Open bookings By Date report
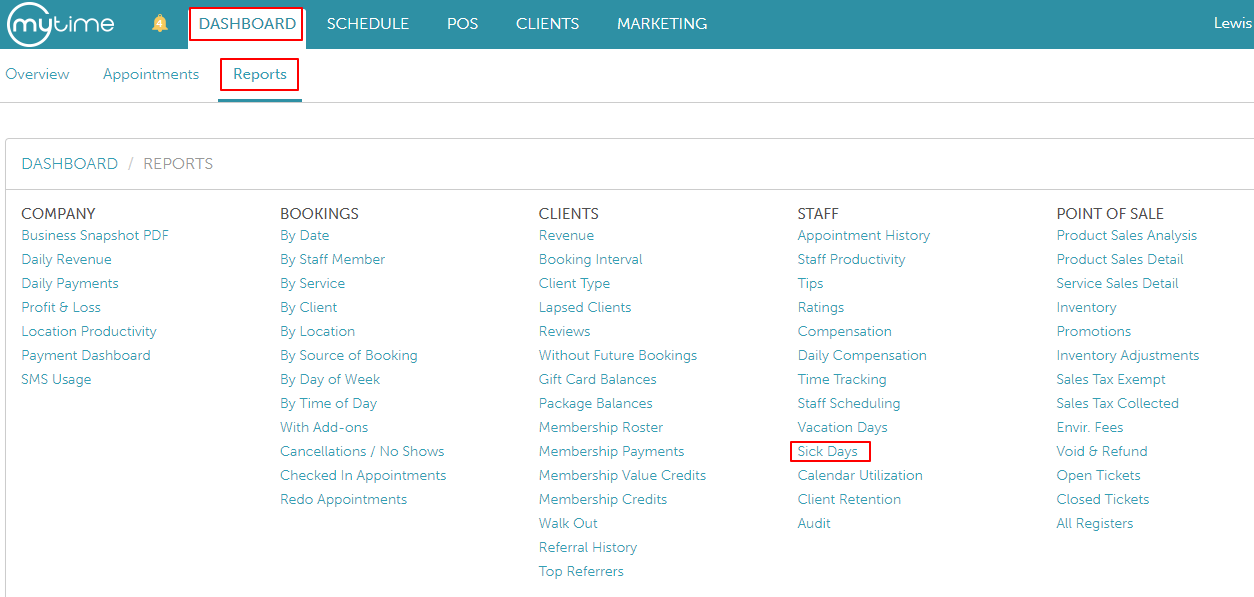This screenshot has width=1254, height=597. click(304, 236)
